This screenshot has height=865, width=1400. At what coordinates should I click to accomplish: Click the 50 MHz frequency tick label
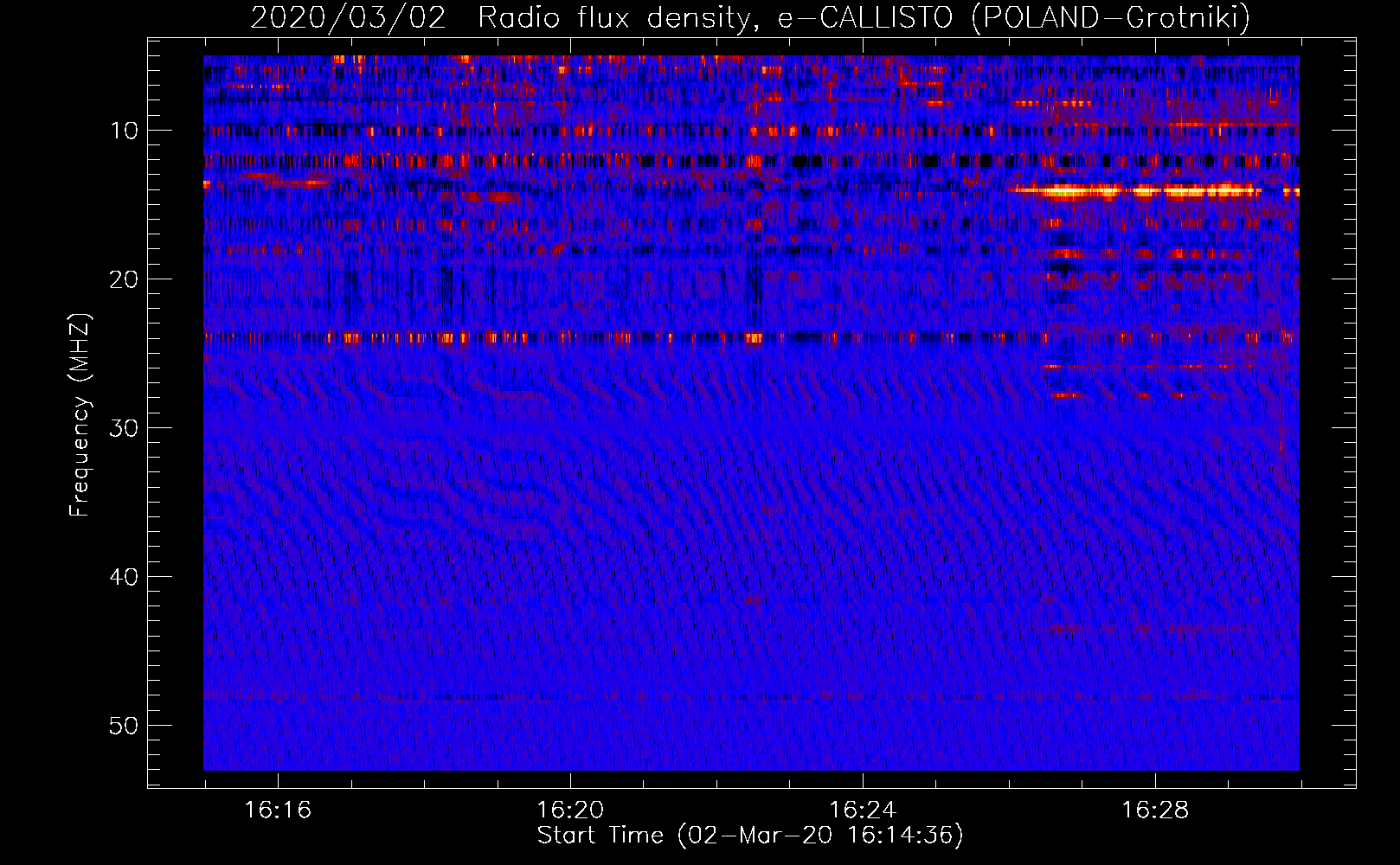coord(125,726)
